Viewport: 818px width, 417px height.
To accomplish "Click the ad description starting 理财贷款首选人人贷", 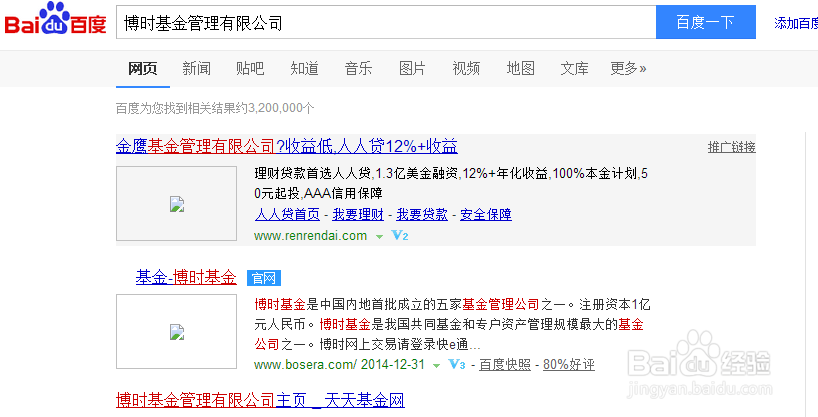I will [x=451, y=183].
